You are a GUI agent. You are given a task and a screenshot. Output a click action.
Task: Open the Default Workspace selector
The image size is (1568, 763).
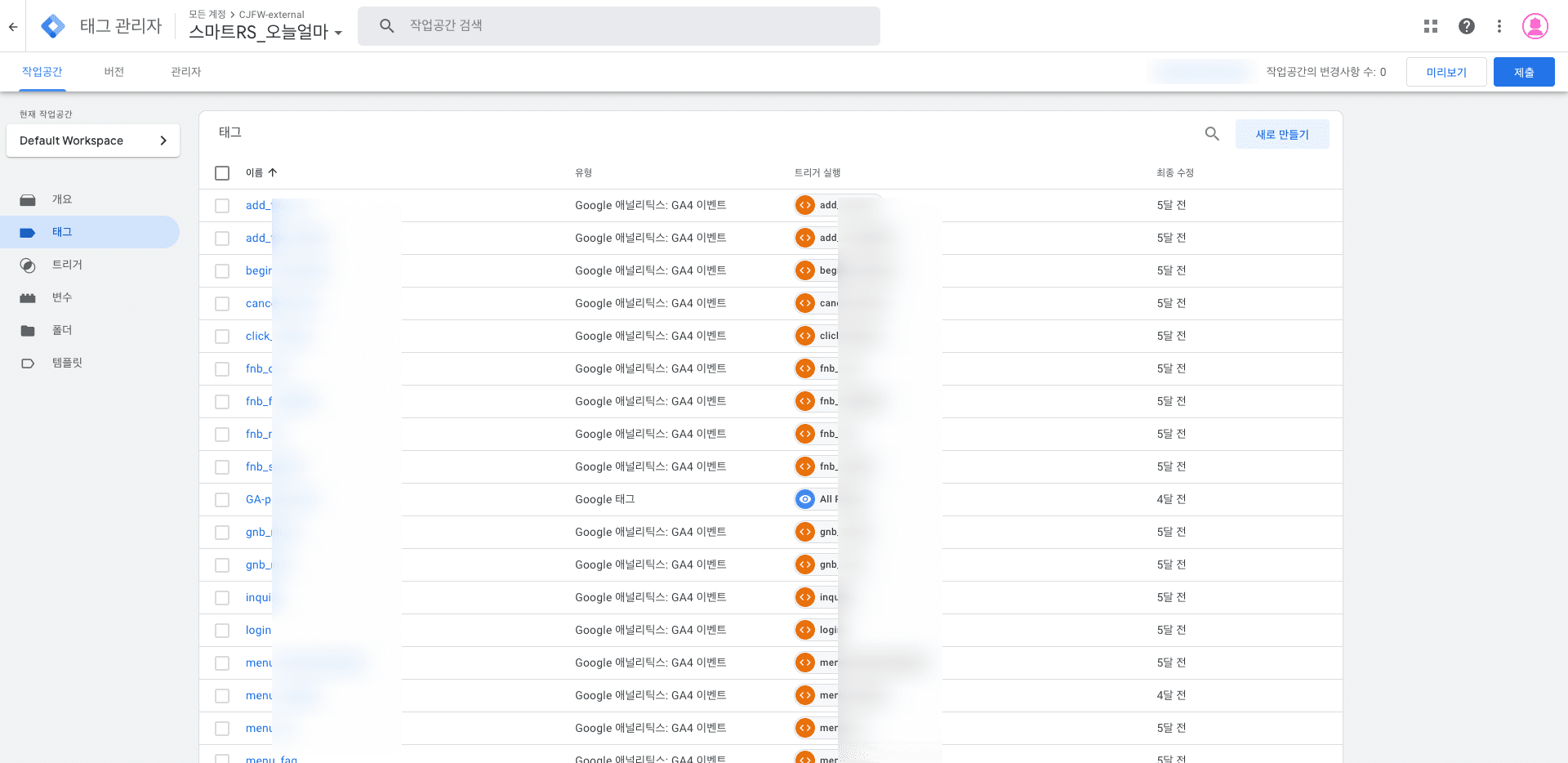93,141
